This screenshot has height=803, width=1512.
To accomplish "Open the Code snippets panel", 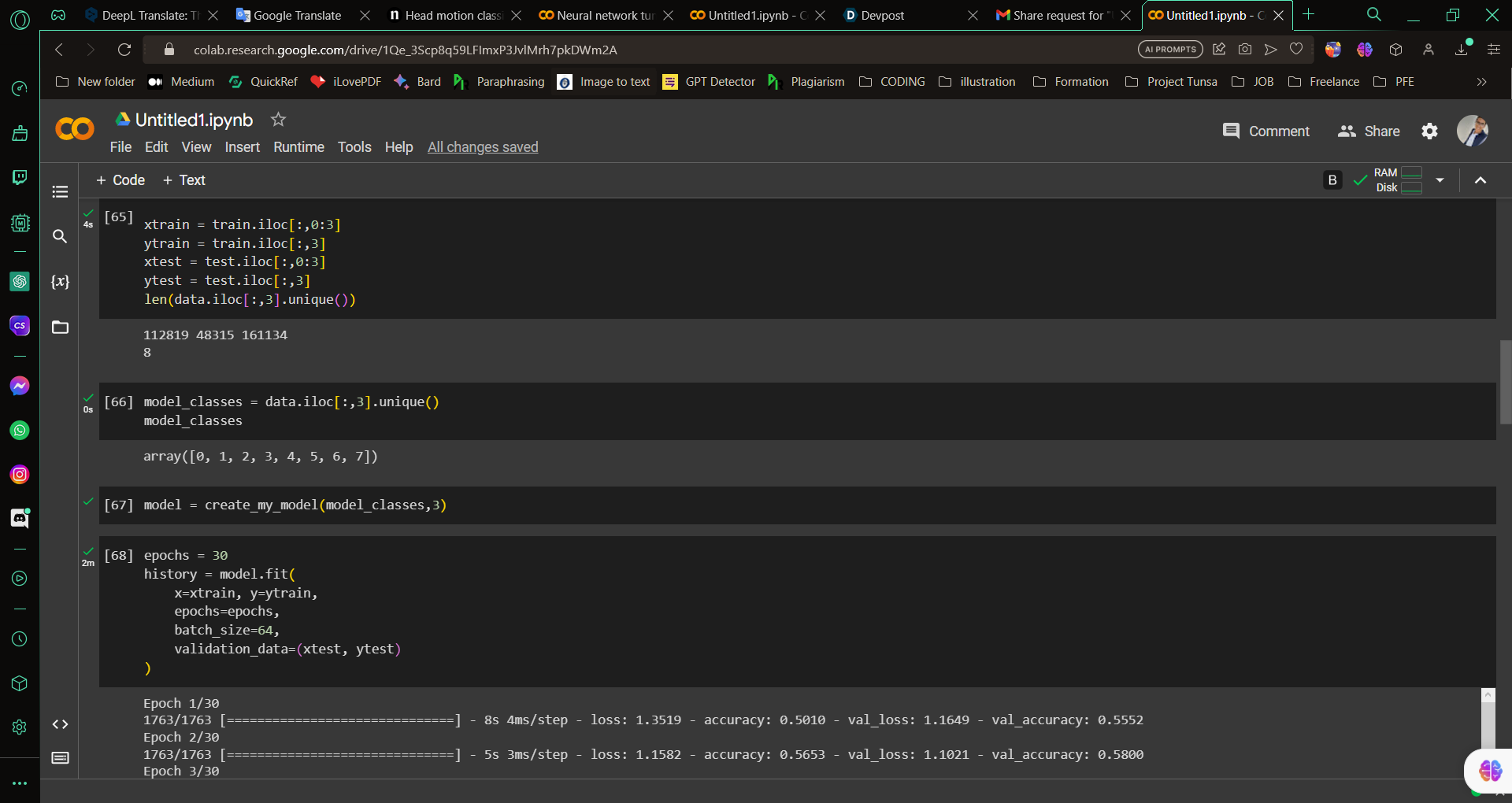I will [x=60, y=724].
